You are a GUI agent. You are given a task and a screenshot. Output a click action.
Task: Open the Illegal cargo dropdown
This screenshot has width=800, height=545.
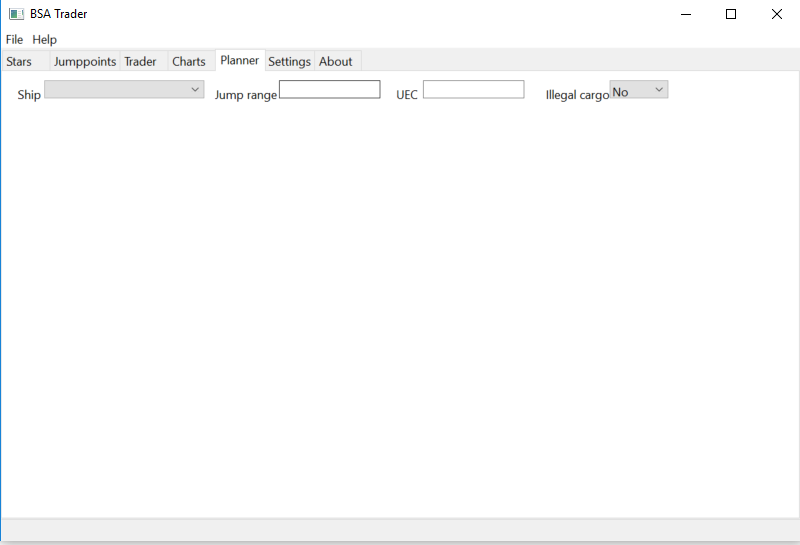(639, 90)
